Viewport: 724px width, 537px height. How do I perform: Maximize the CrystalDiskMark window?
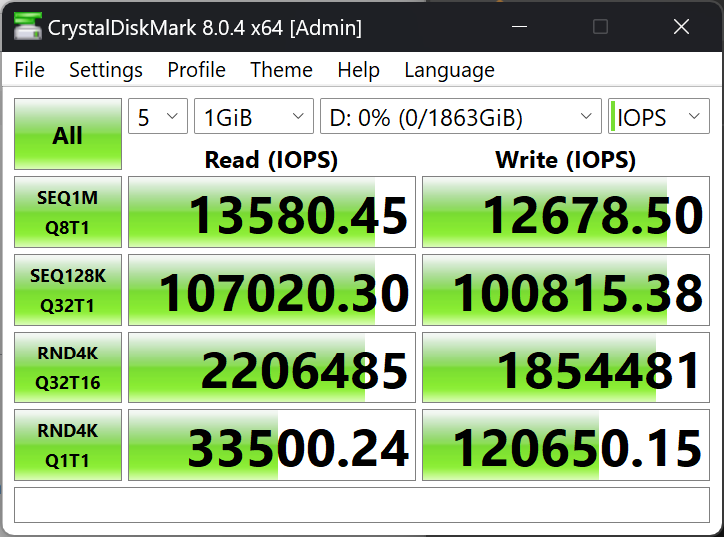600,27
